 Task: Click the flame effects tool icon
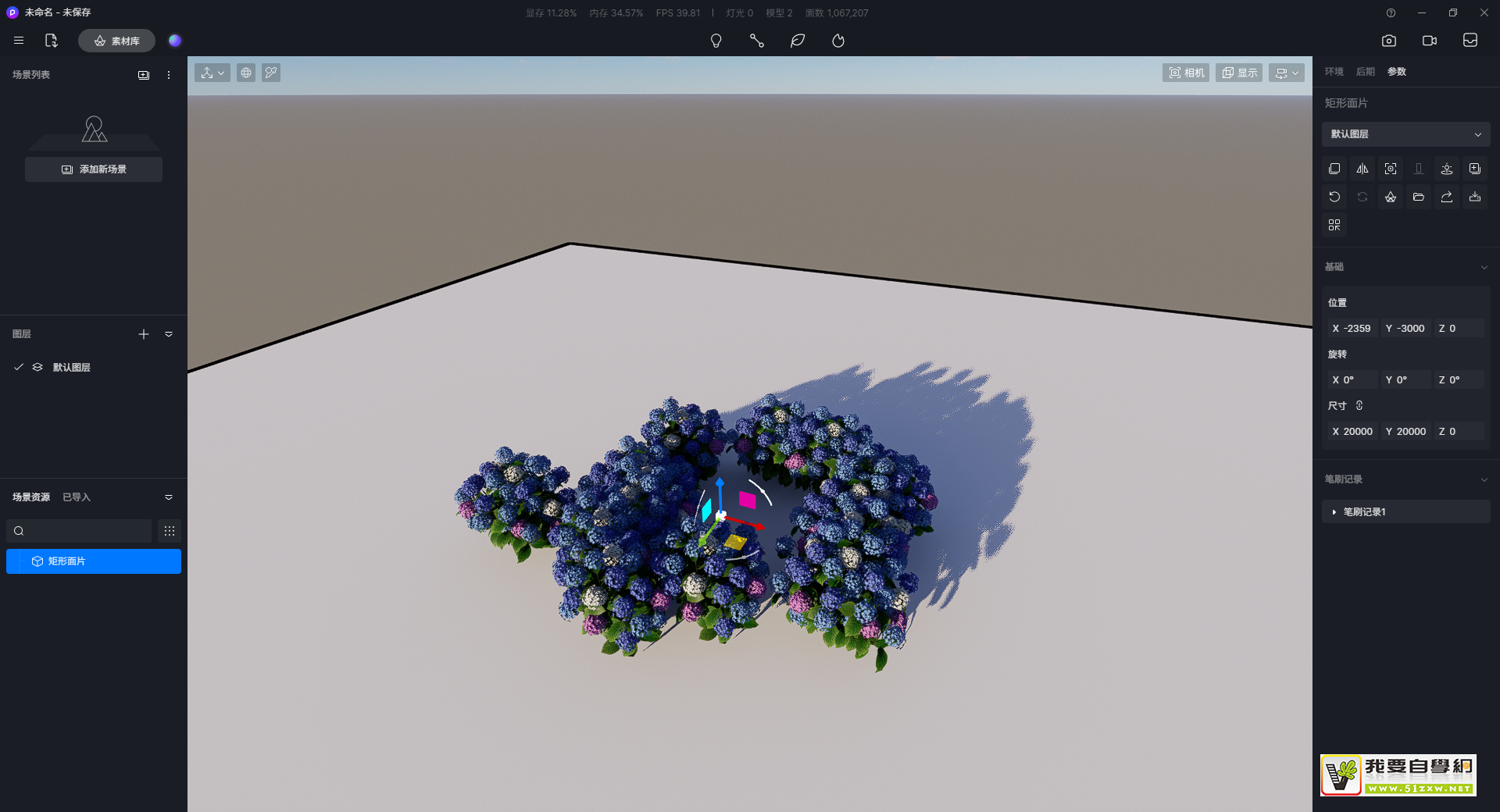click(838, 41)
